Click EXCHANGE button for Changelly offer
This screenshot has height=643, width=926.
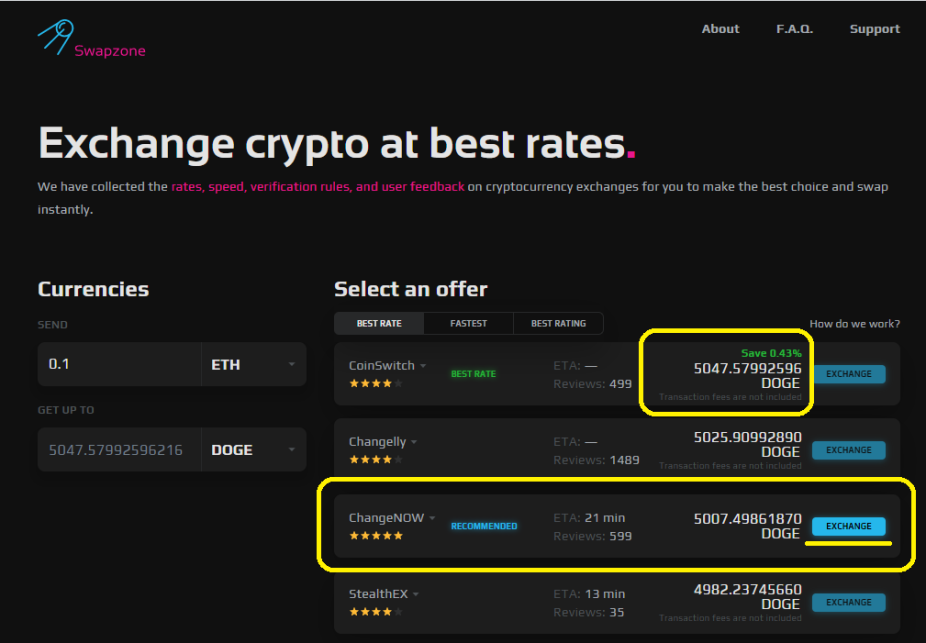849,450
